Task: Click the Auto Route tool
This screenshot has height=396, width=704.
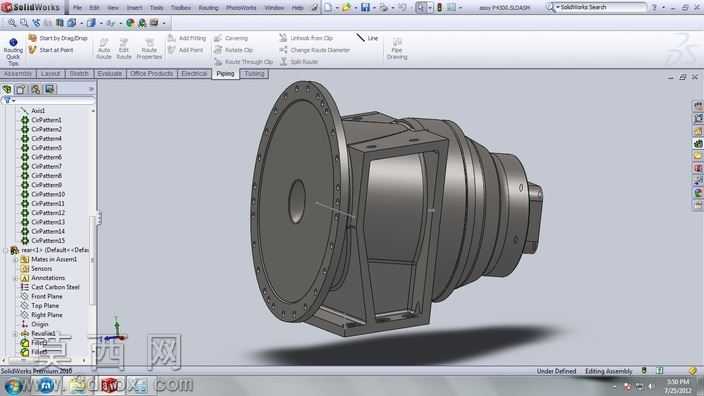Action: click(x=104, y=48)
